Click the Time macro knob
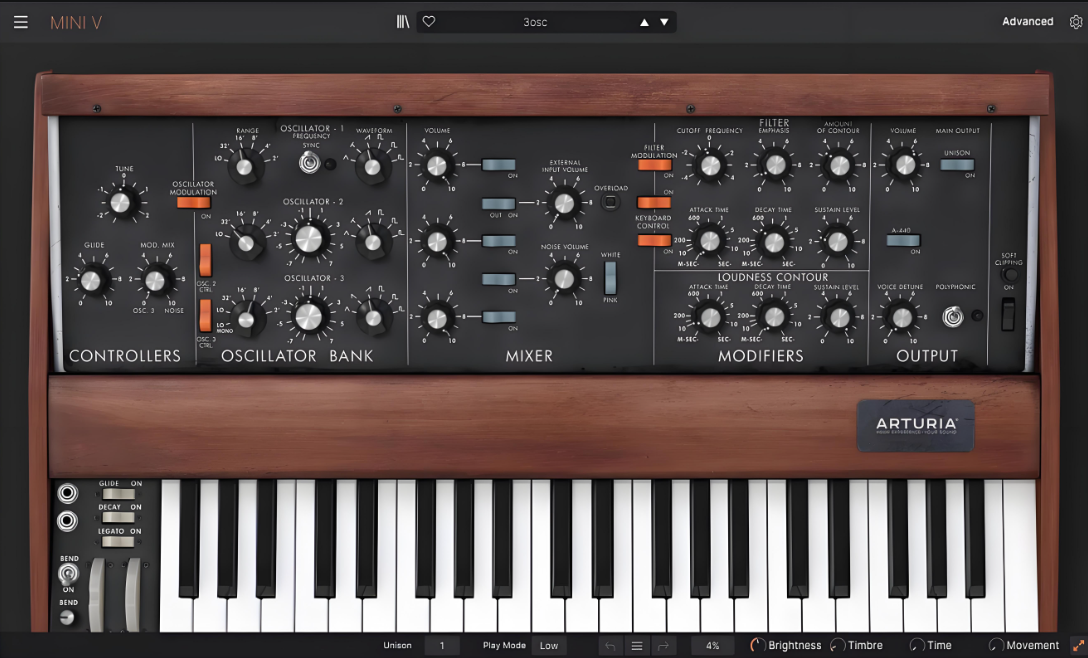The height and width of the screenshot is (658, 1088). [x=917, y=646]
